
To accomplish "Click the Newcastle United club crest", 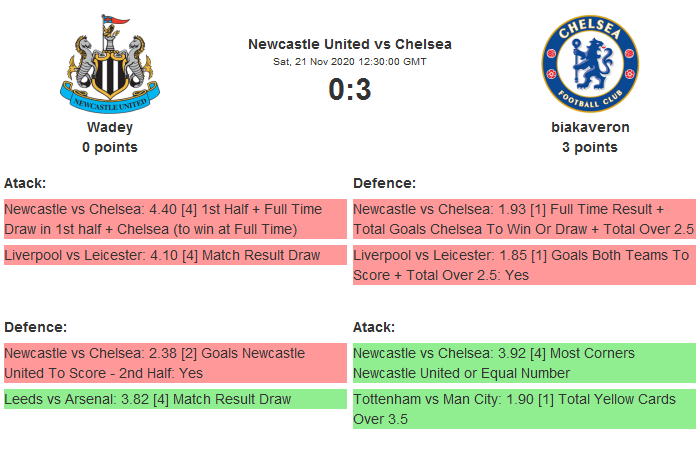I will 109,63.
